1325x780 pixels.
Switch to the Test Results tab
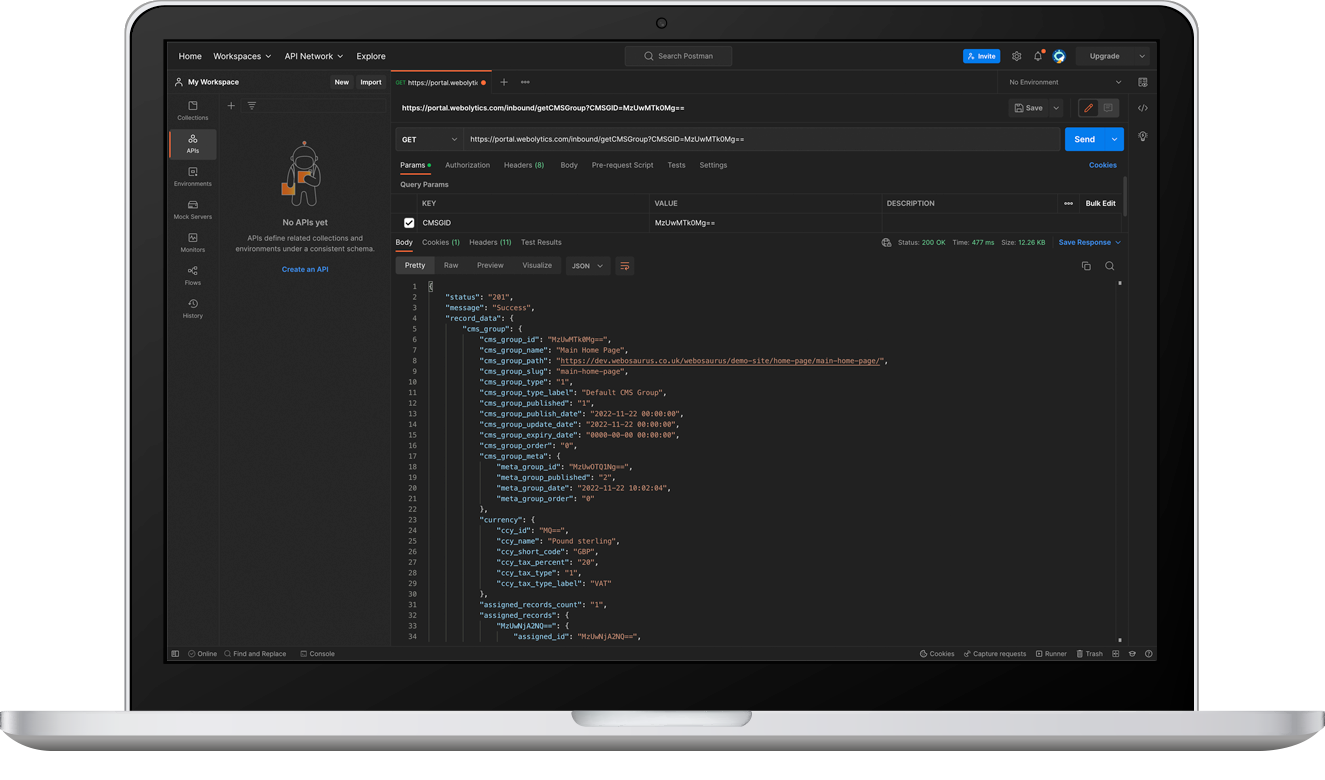click(541, 242)
